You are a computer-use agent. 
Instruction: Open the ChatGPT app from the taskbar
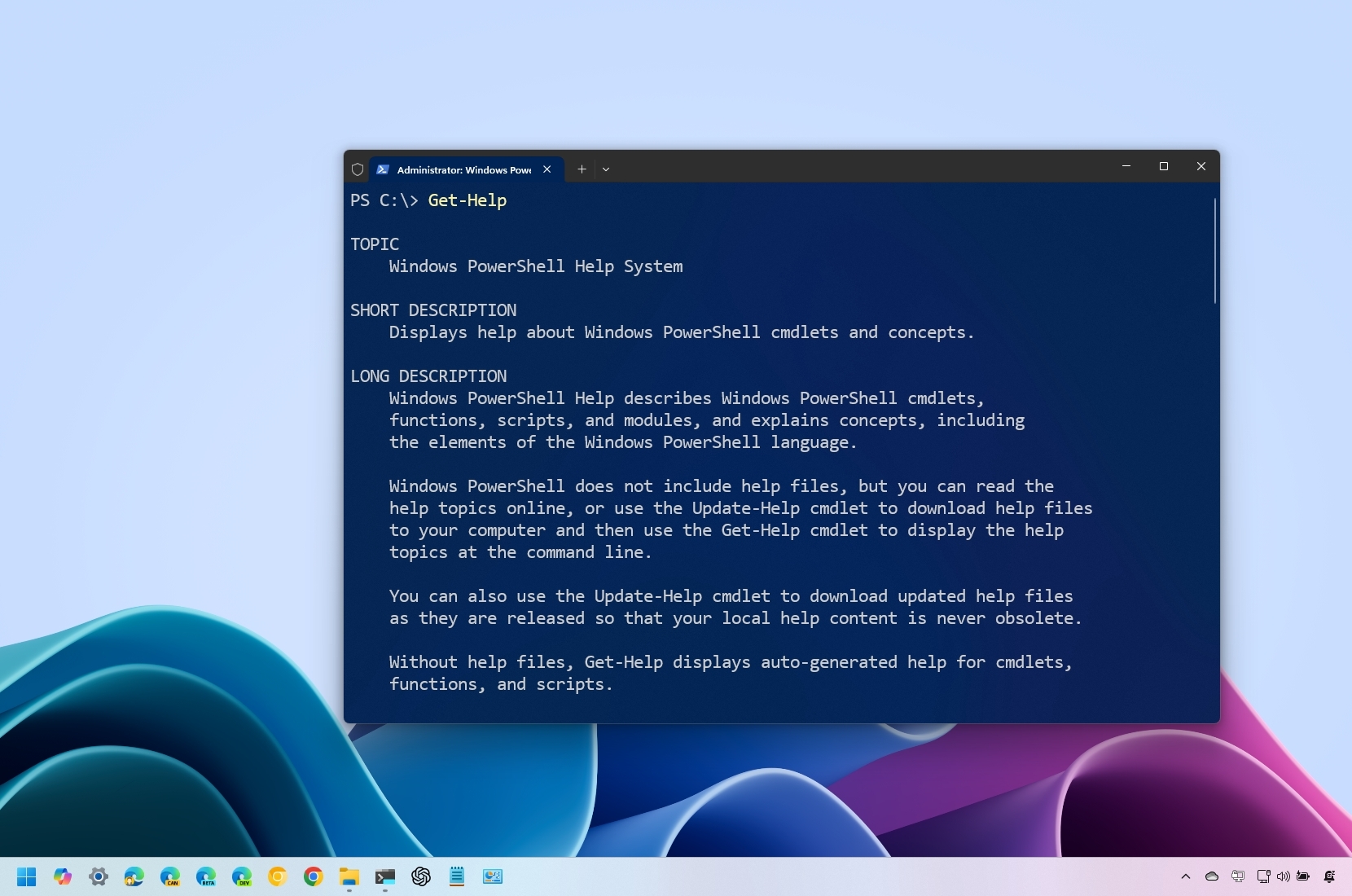click(x=421, y=876)
